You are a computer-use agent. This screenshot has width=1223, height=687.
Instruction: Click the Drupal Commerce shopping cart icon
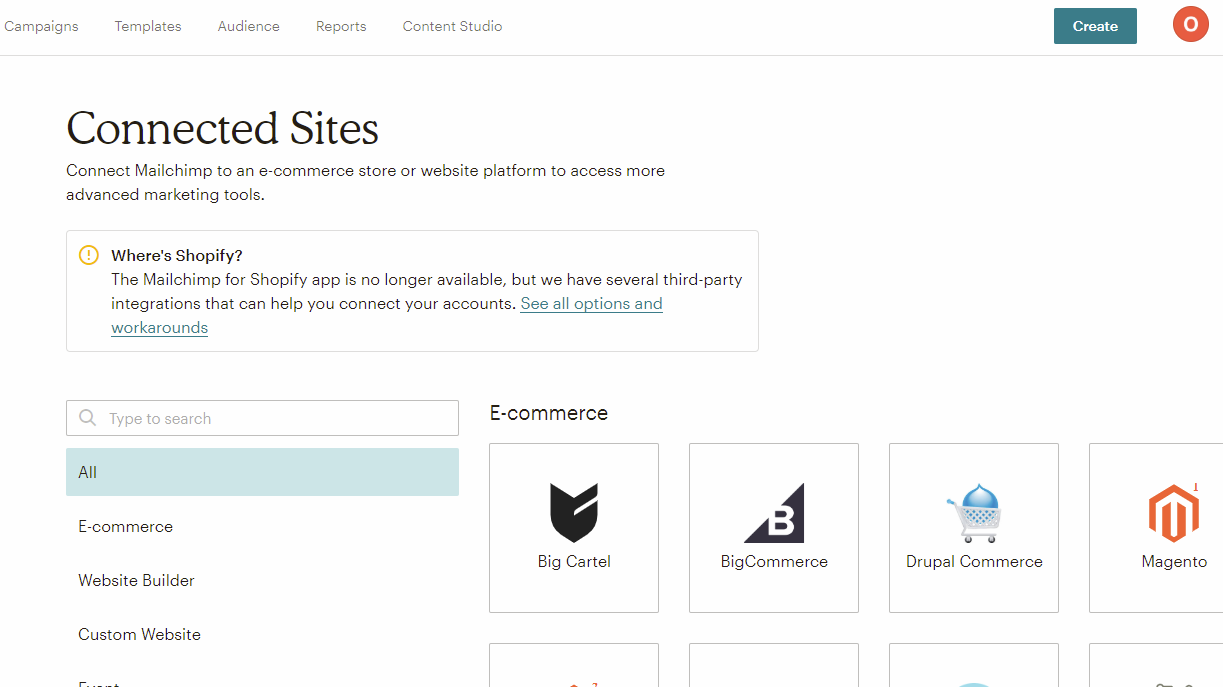(974, 513)
